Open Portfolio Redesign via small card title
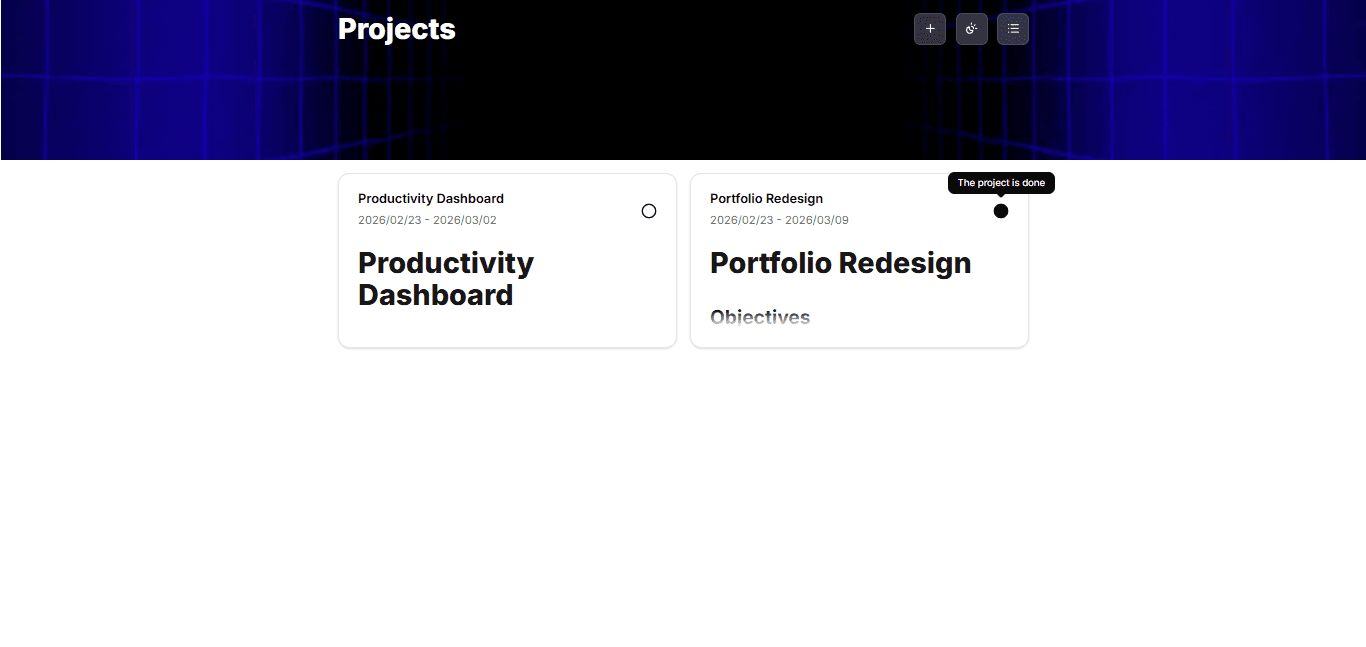1366x647 pixels. pos(767,199)
